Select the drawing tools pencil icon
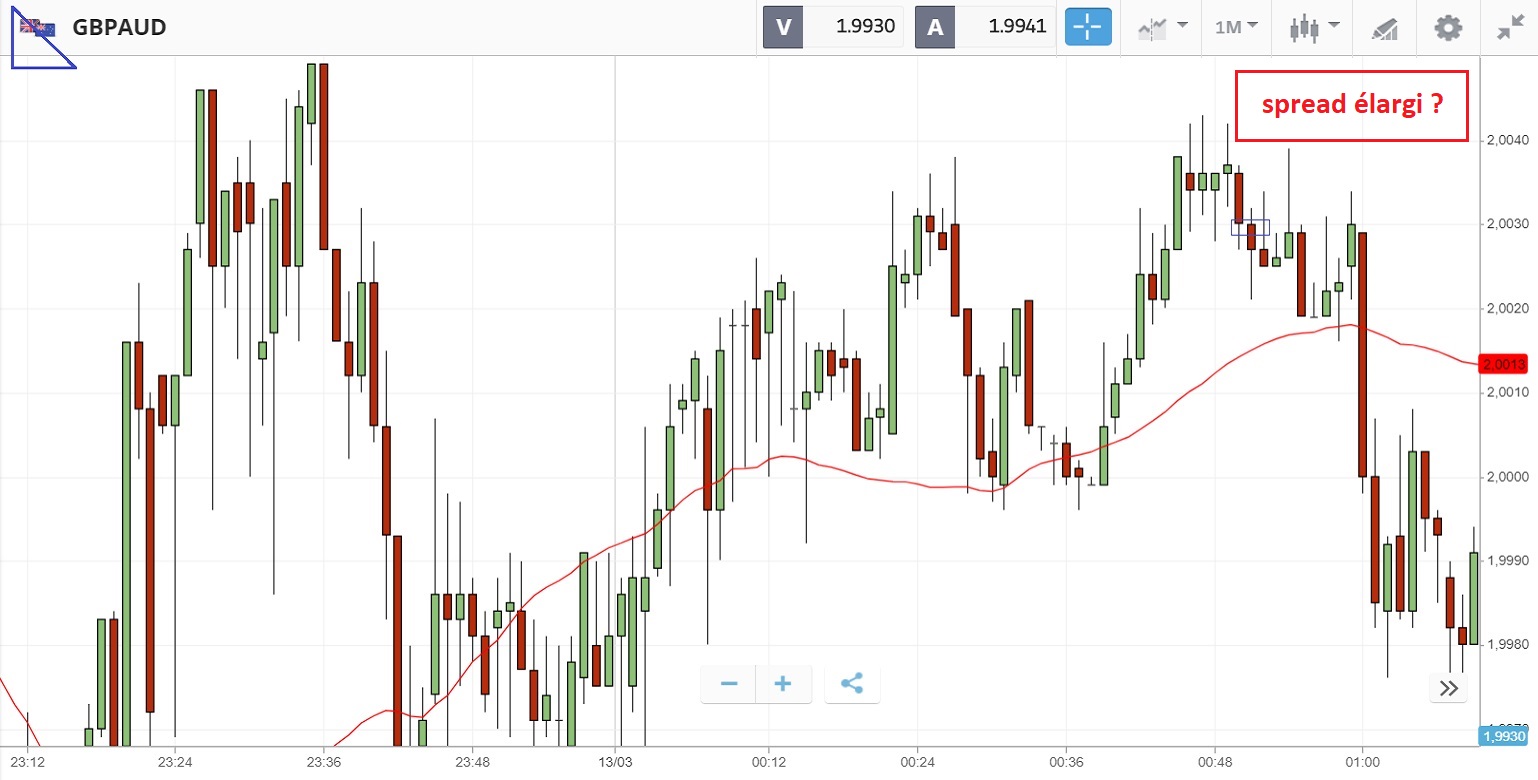Image resolution: width=1538 pixels, height=780 pixels. pos(1383,28)
